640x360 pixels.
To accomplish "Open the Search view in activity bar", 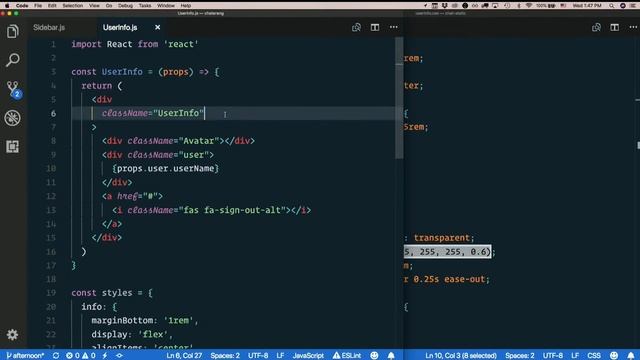I will (x=13, y=60).
